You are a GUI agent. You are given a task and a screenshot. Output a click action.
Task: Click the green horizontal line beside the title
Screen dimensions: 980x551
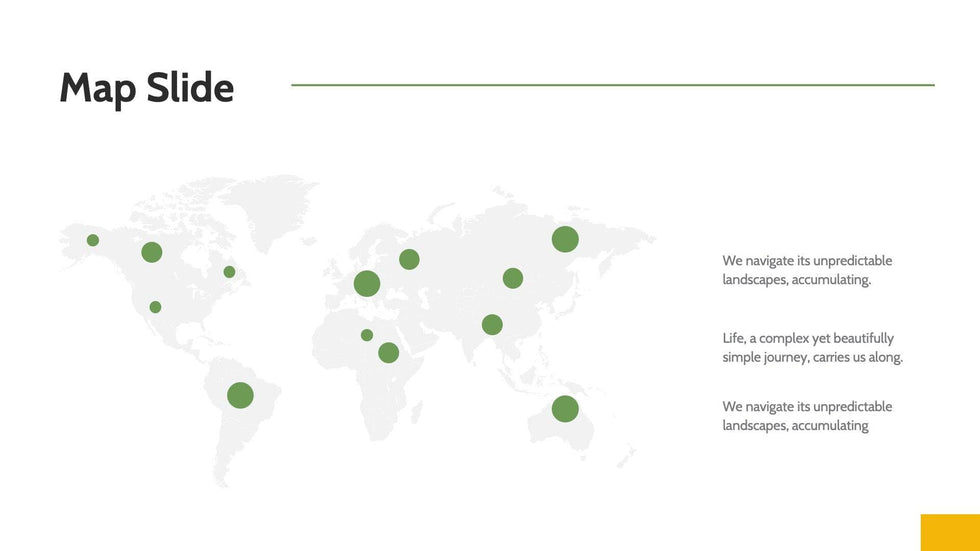tap(612, 85)
